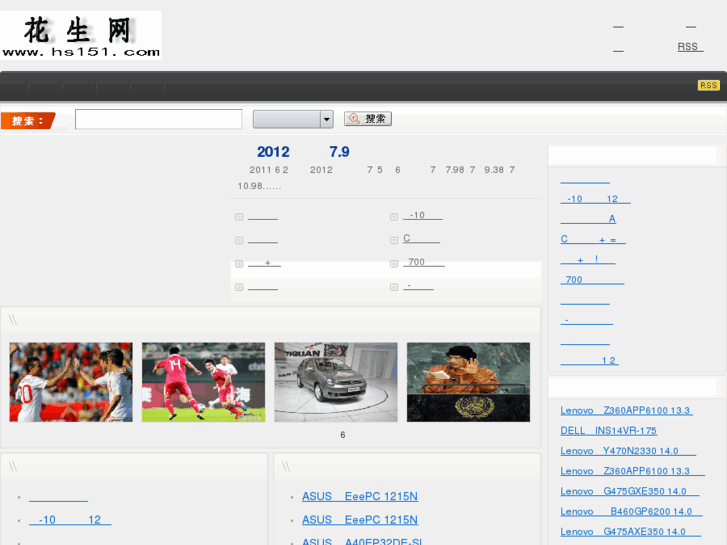The height and width of the screenshot is (545, 727).
Task: Click bullet icon beside the -10 news link
Action: click(394, 217)
